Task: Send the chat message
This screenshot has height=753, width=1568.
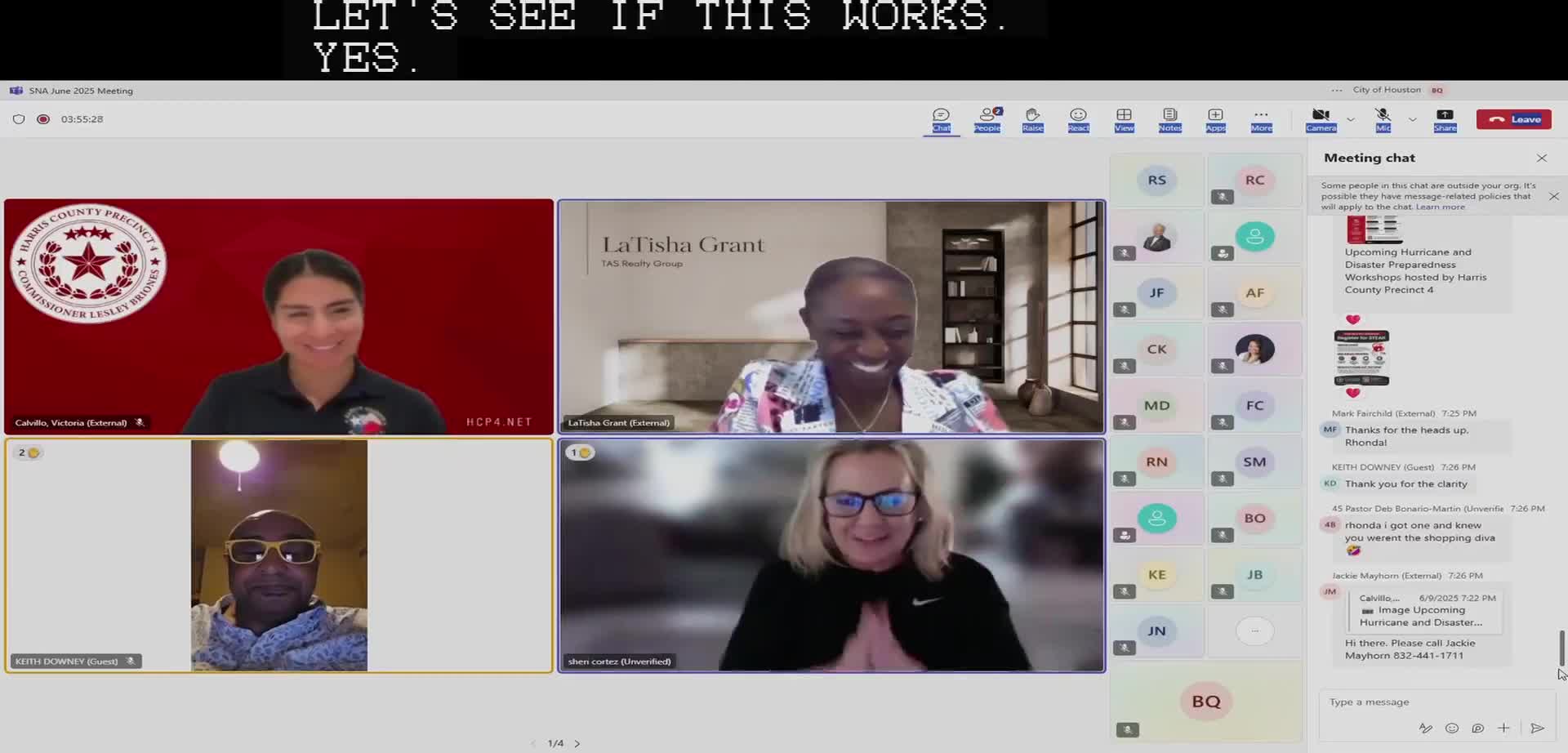Action: [1537, 728]
